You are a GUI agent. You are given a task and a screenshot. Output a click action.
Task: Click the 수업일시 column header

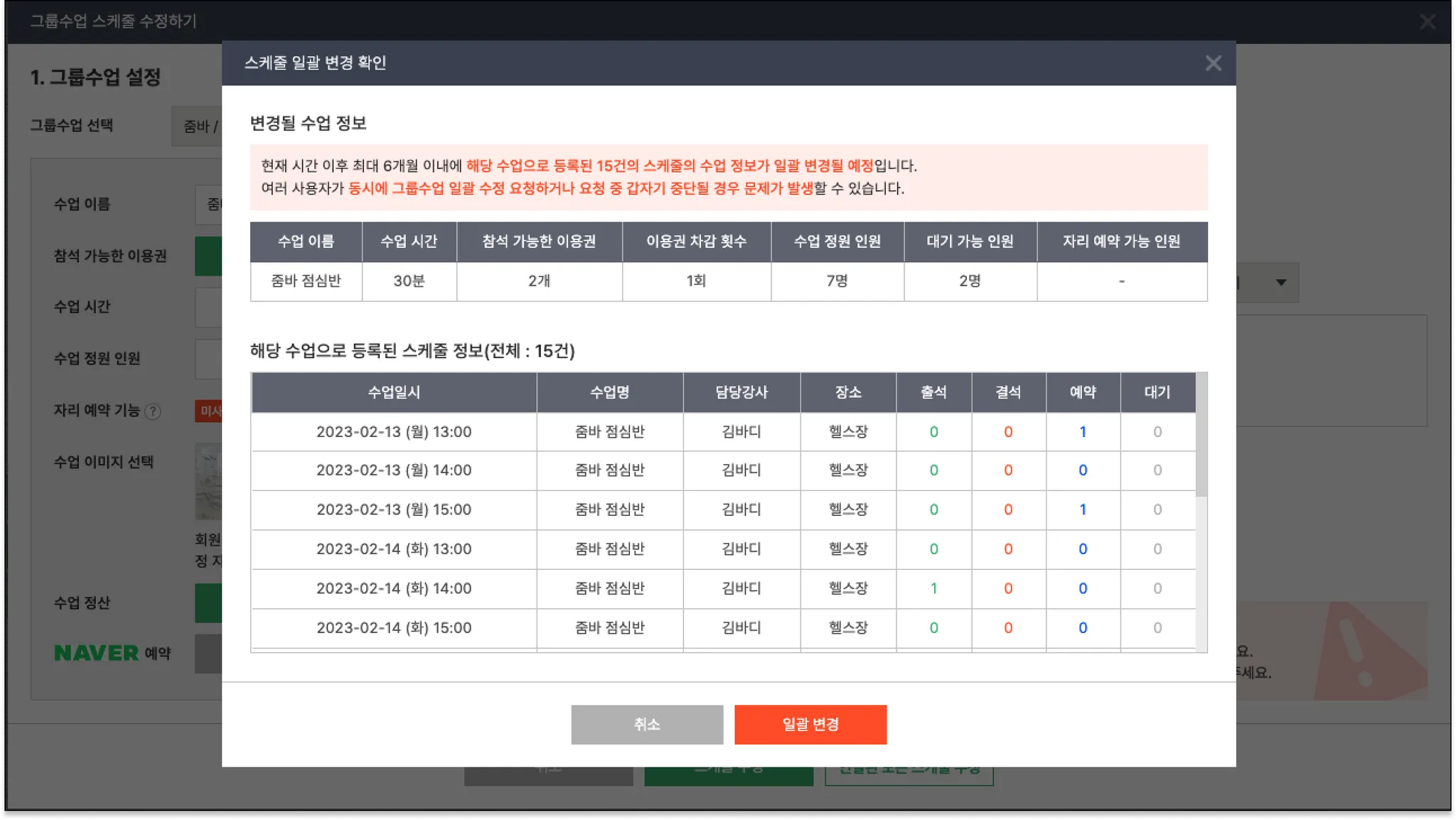click(393, 392)
